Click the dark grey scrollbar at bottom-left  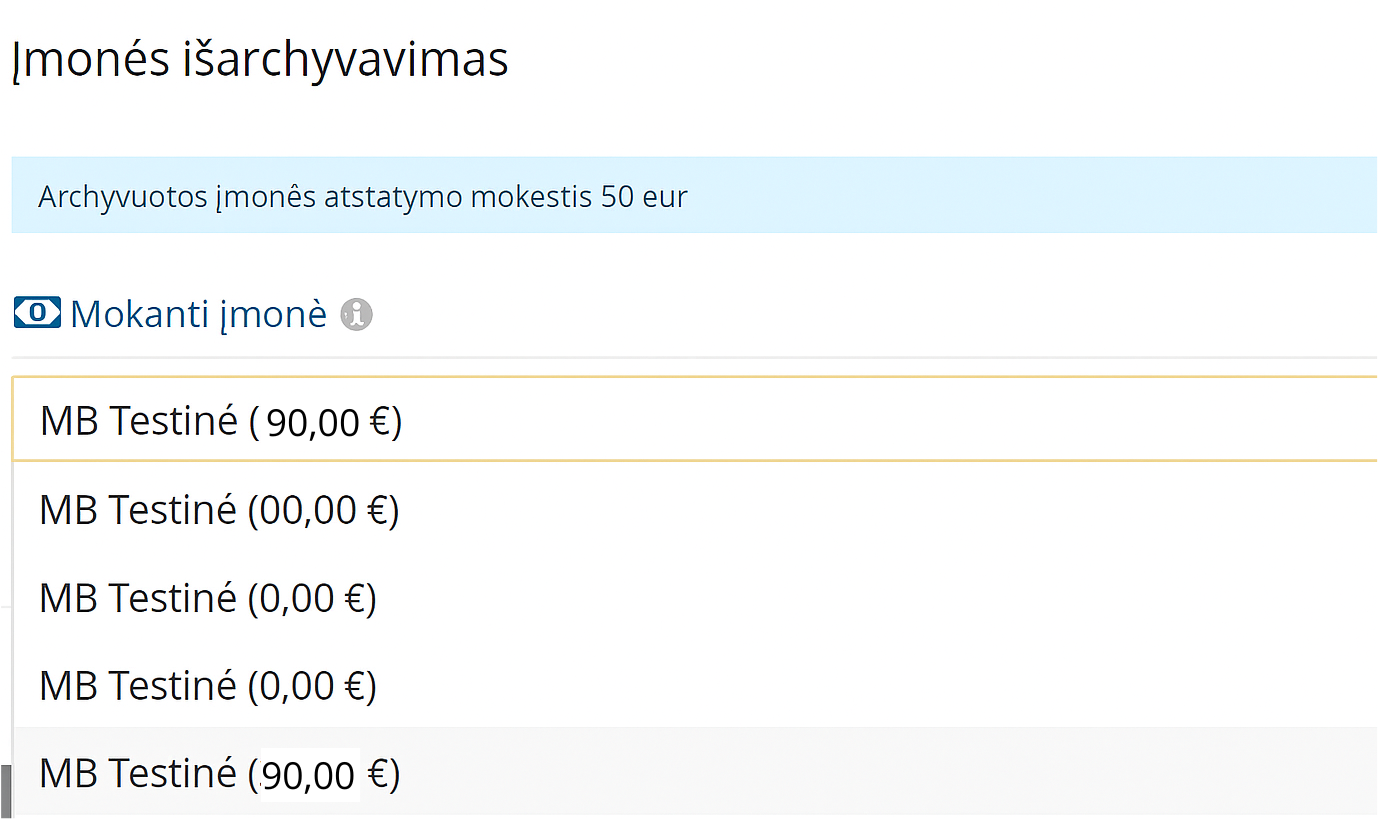[6, 792]
